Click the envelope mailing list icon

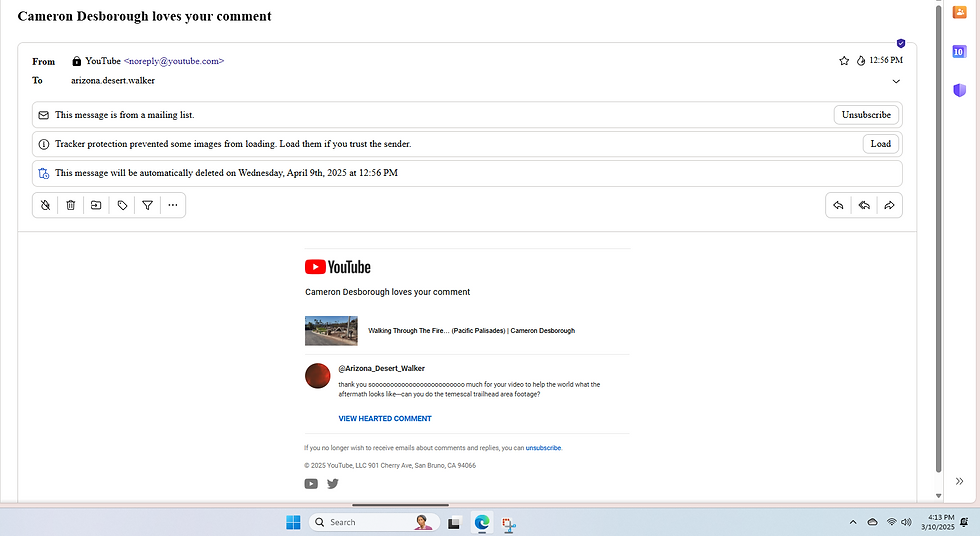click(44, 115)
